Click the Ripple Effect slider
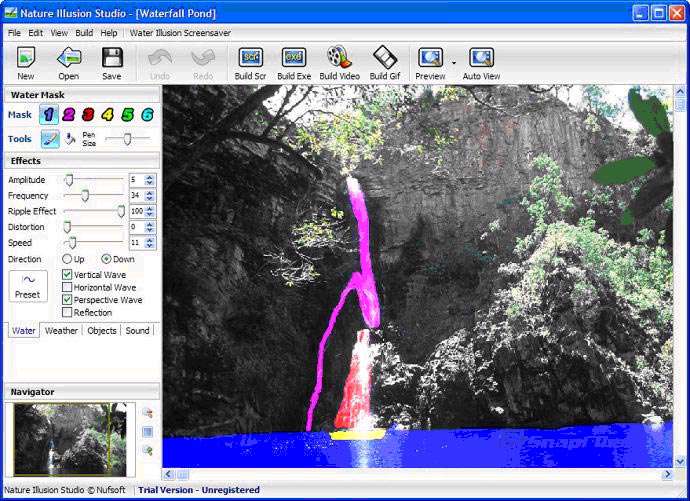690x501 pixels. click(x=94, y=212)
